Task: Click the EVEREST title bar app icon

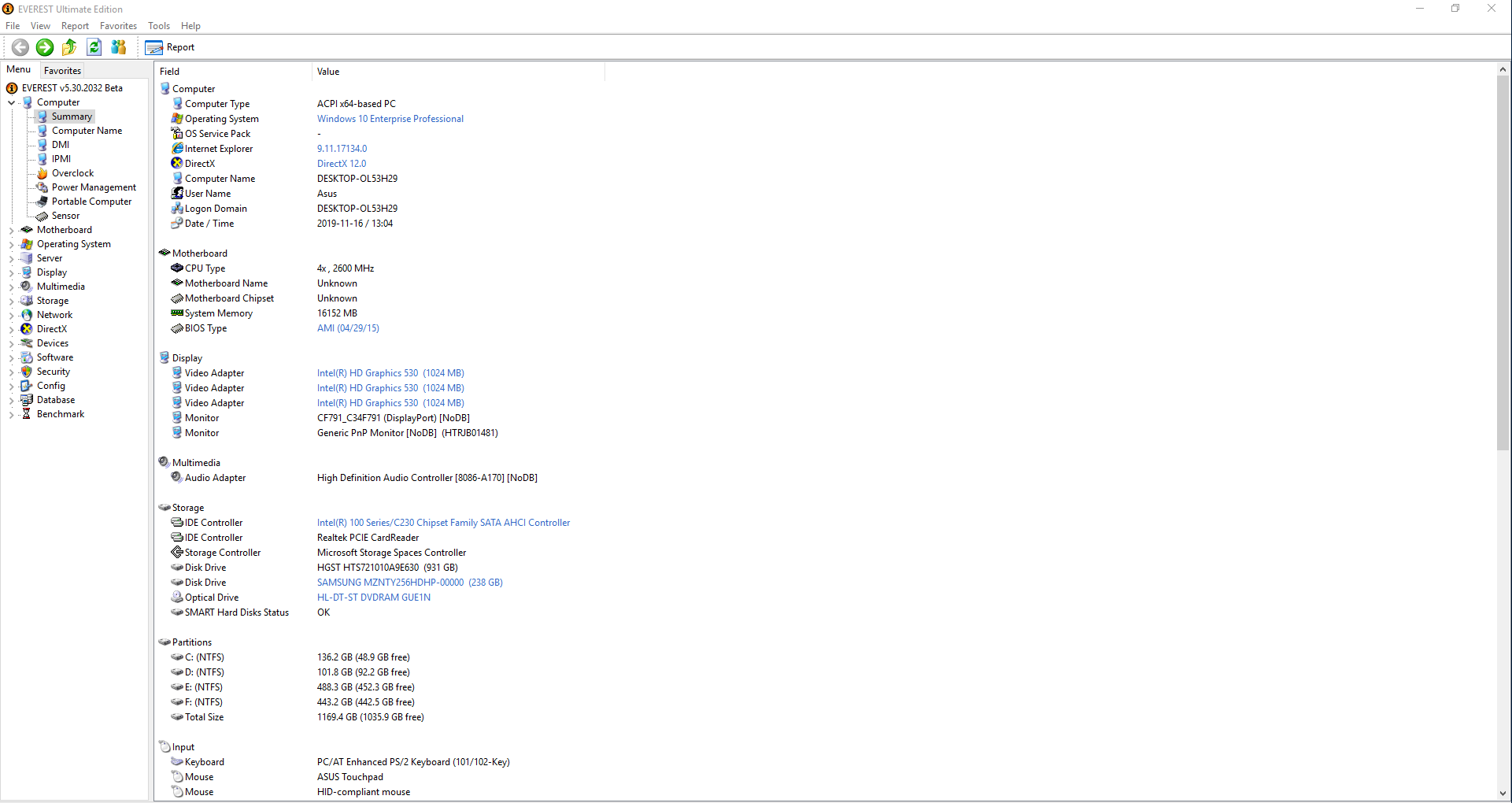Action: 8,9
